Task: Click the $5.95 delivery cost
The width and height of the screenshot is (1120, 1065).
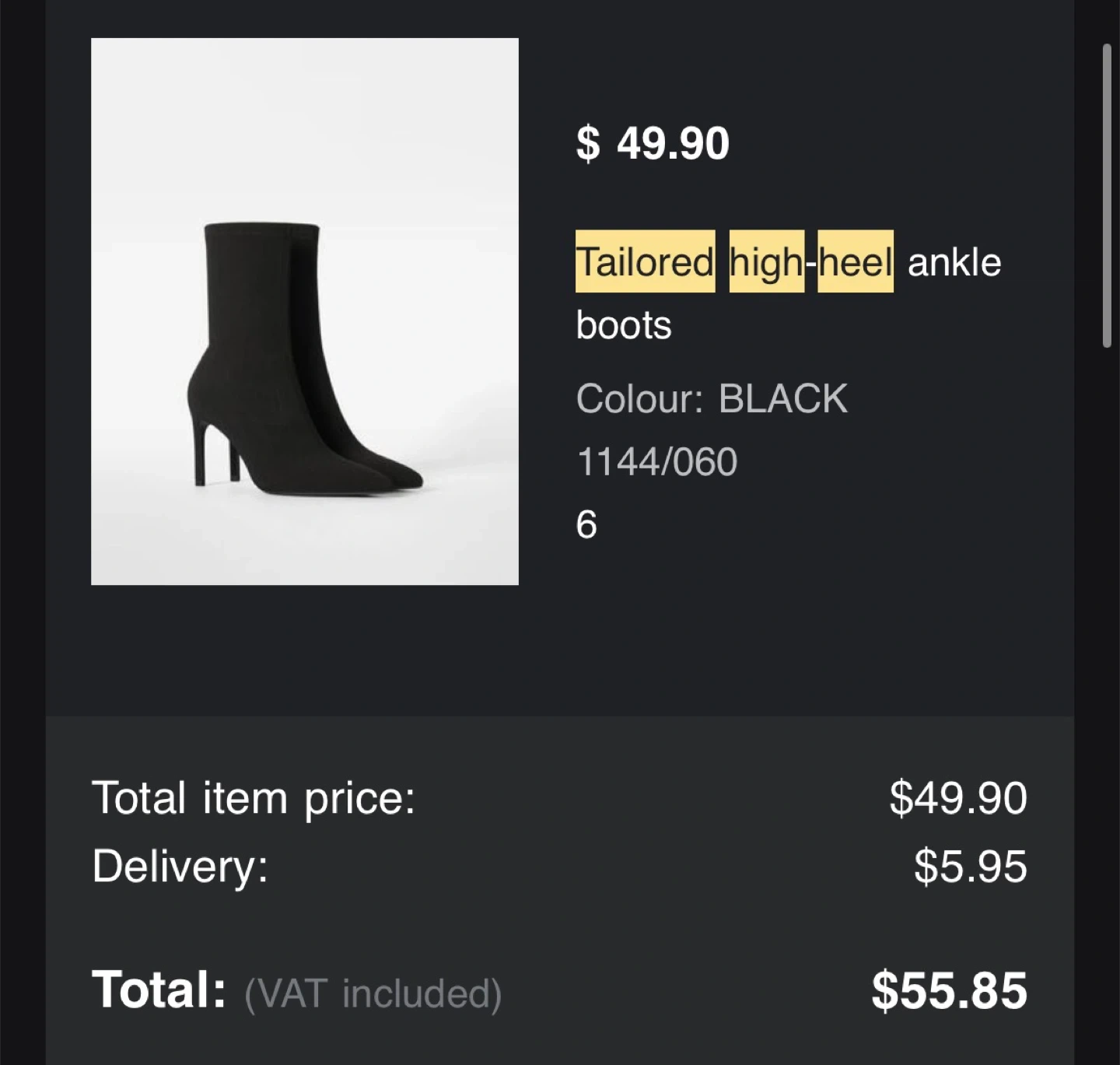Action: point(970,866)
